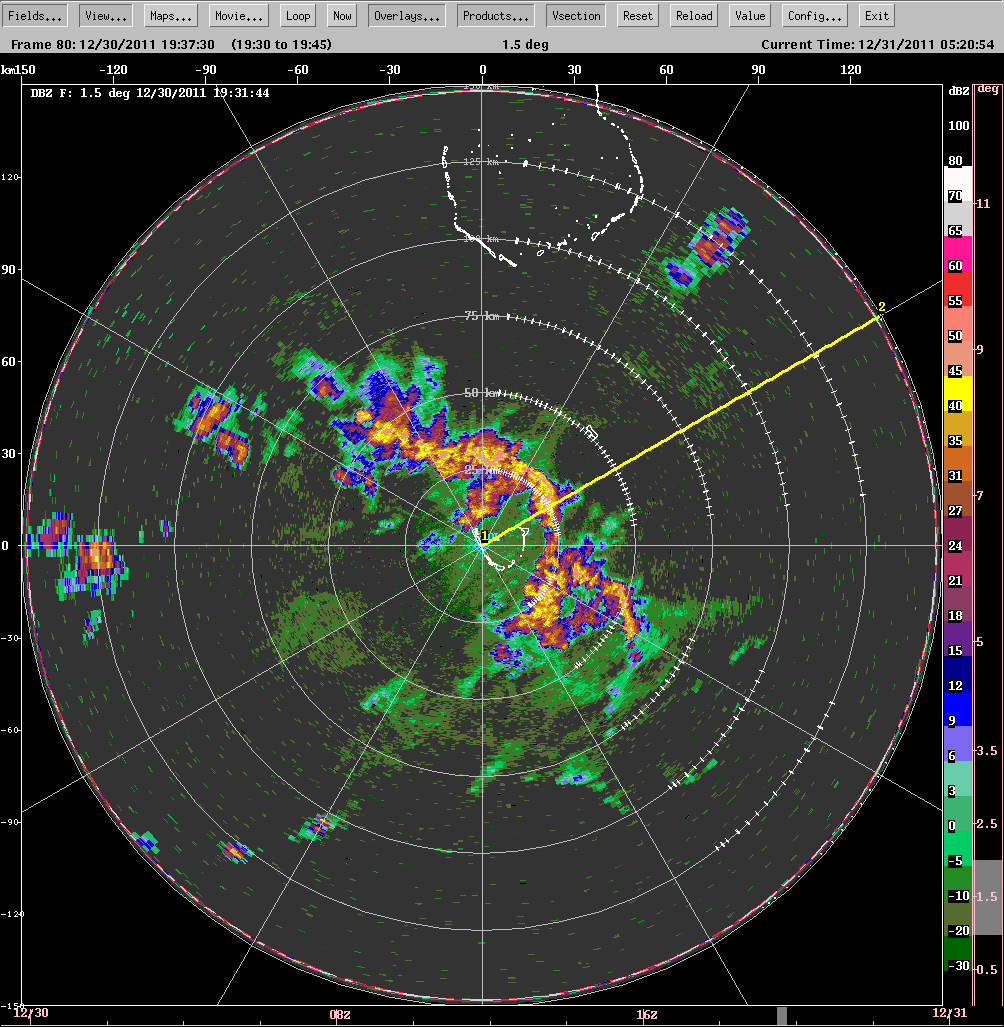Select the 11 deg elevation tick
1004x1027 pixels.
983,204
